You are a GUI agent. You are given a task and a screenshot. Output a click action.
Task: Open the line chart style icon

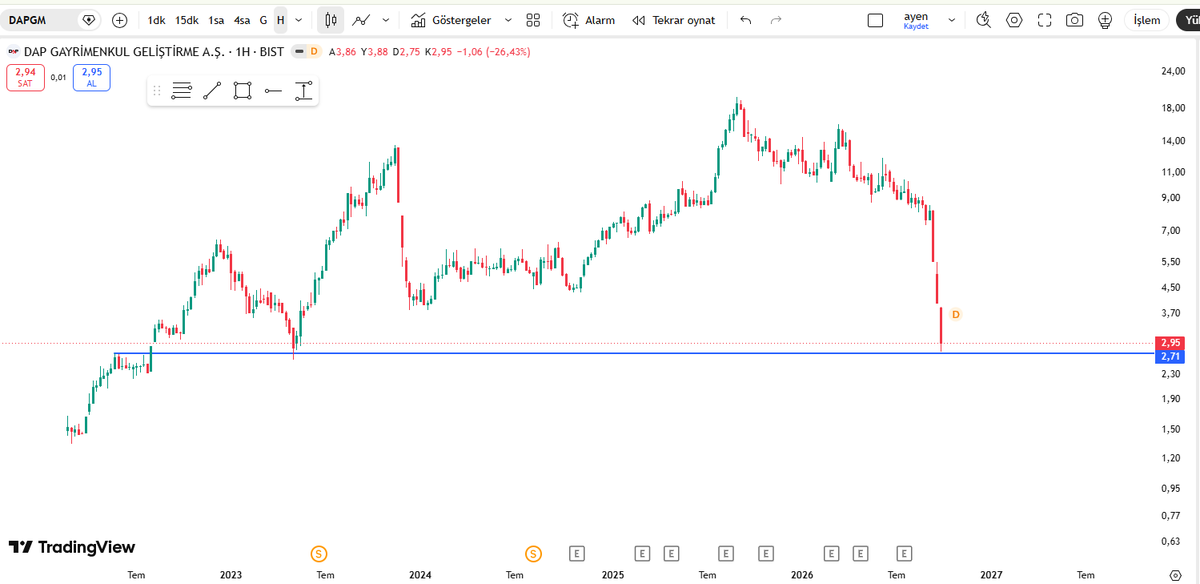[x=362, y=20]
